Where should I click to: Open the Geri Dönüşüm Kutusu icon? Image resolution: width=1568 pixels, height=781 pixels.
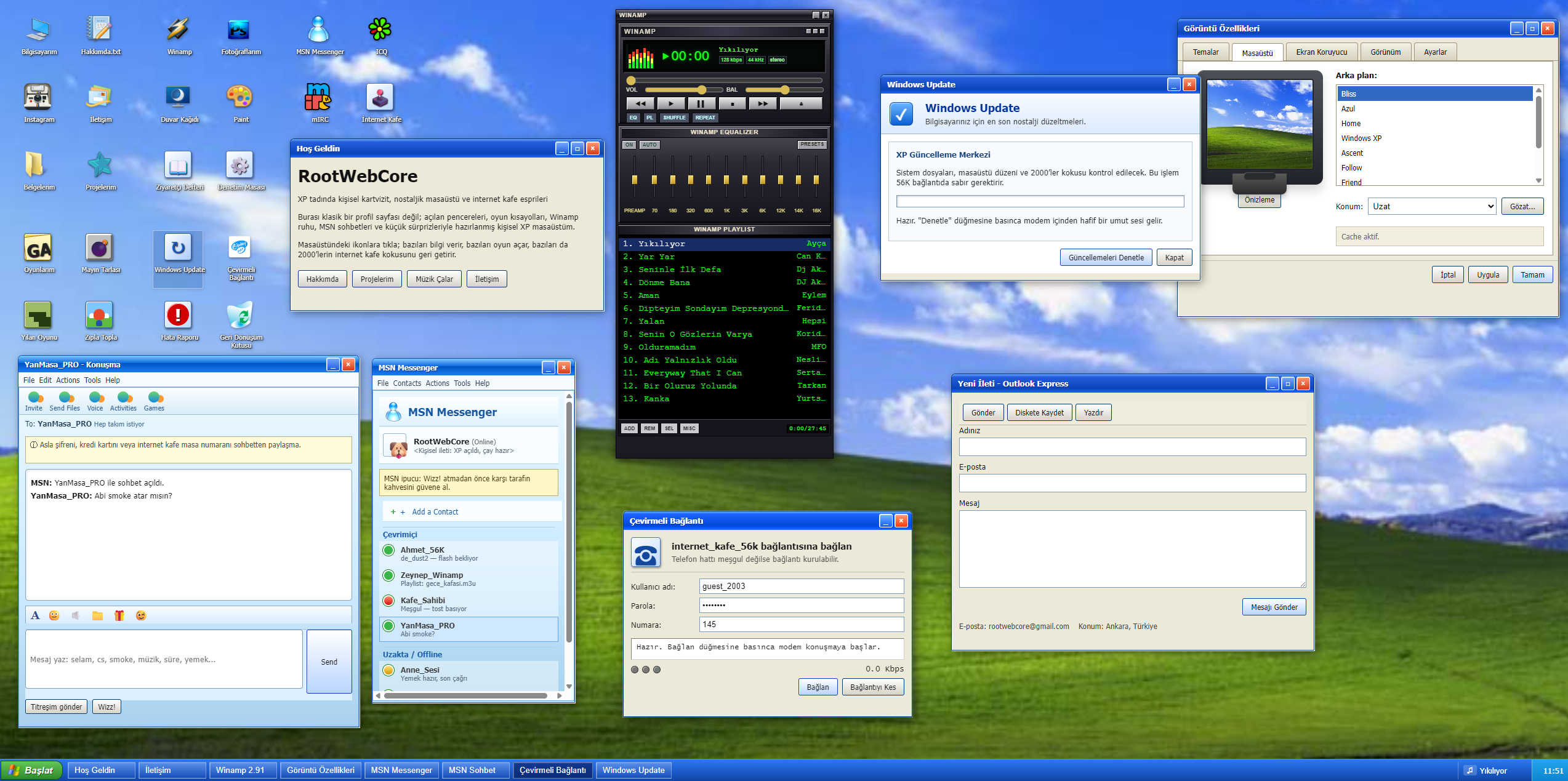pyautogui.click(x=241, y=324)
